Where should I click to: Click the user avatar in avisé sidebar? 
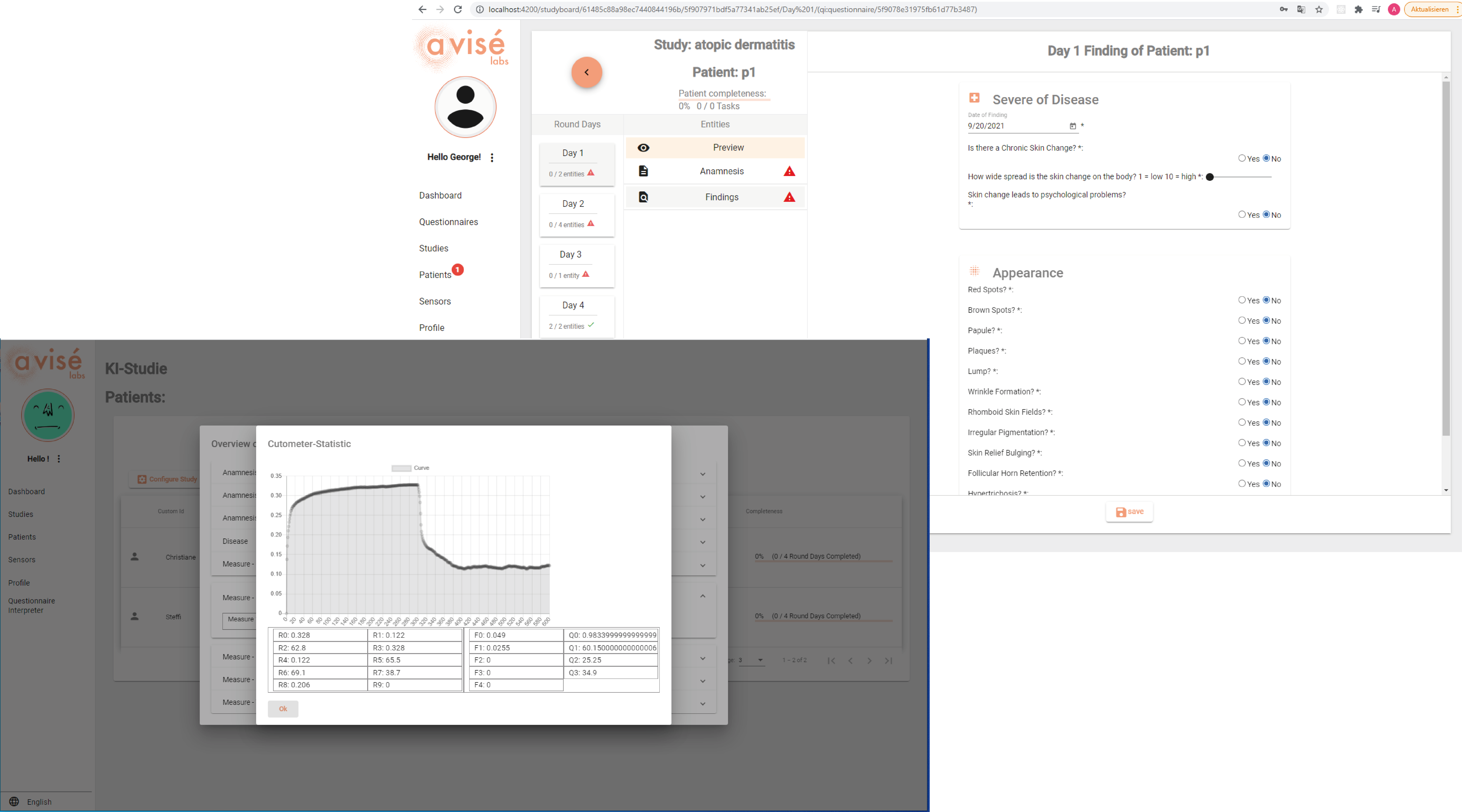[x=465, y=107]
